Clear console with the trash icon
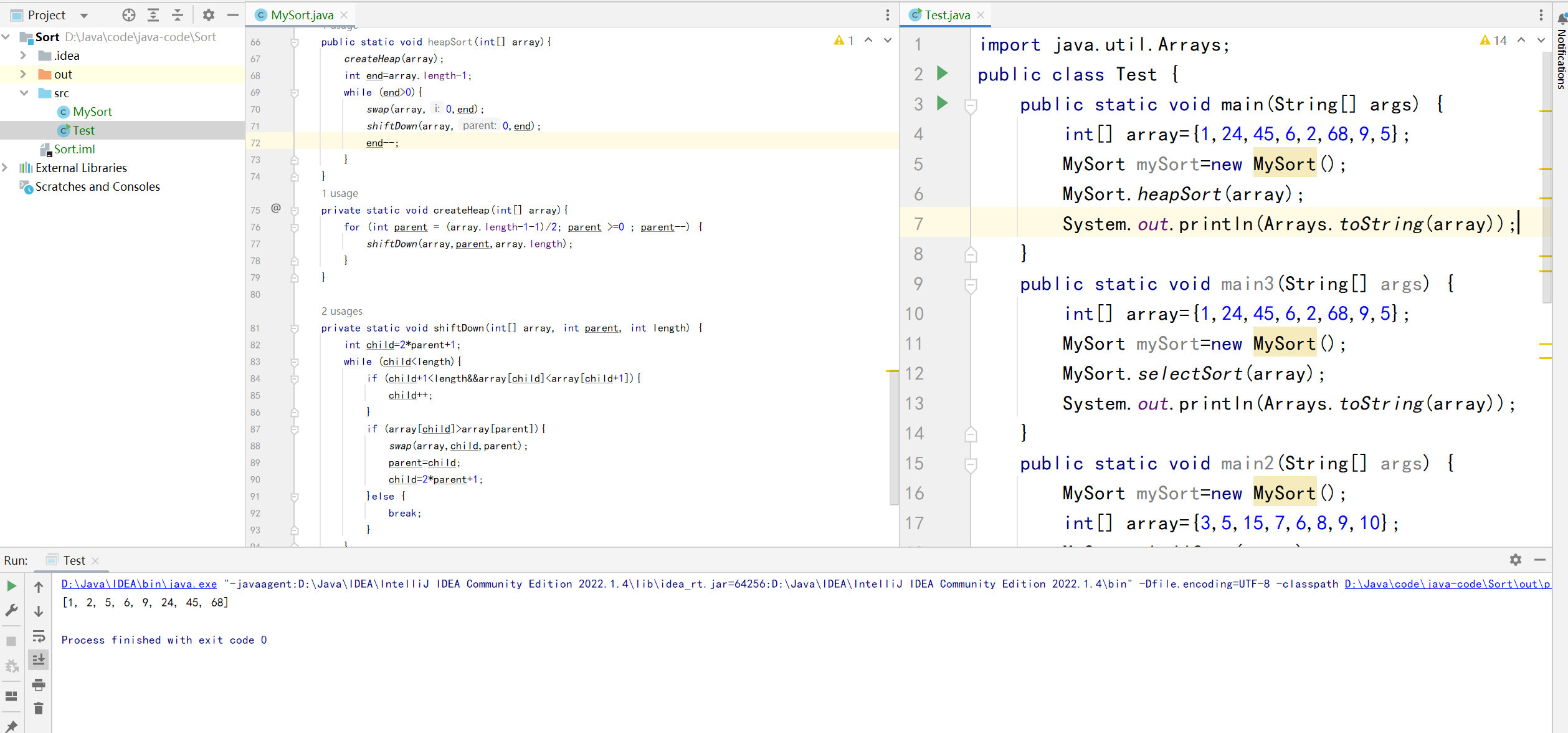 [x=39, y=708]
